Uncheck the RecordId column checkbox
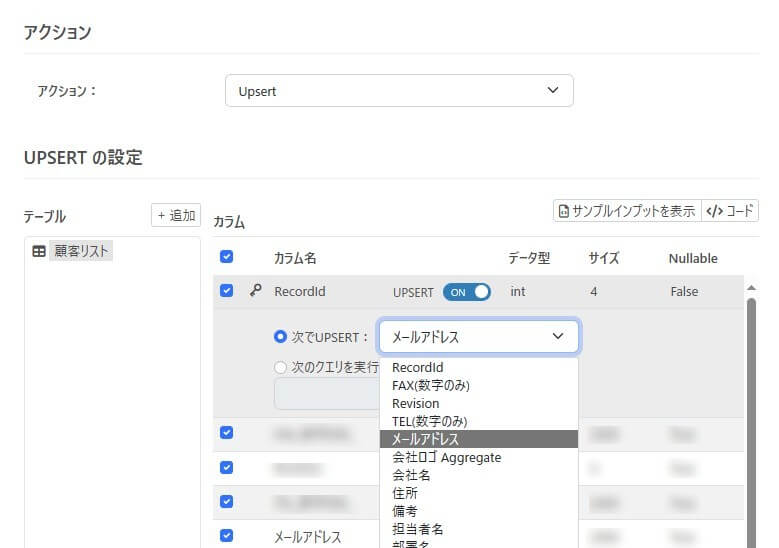The width and height of the screenshot is (779, 548). click(227, 291)
